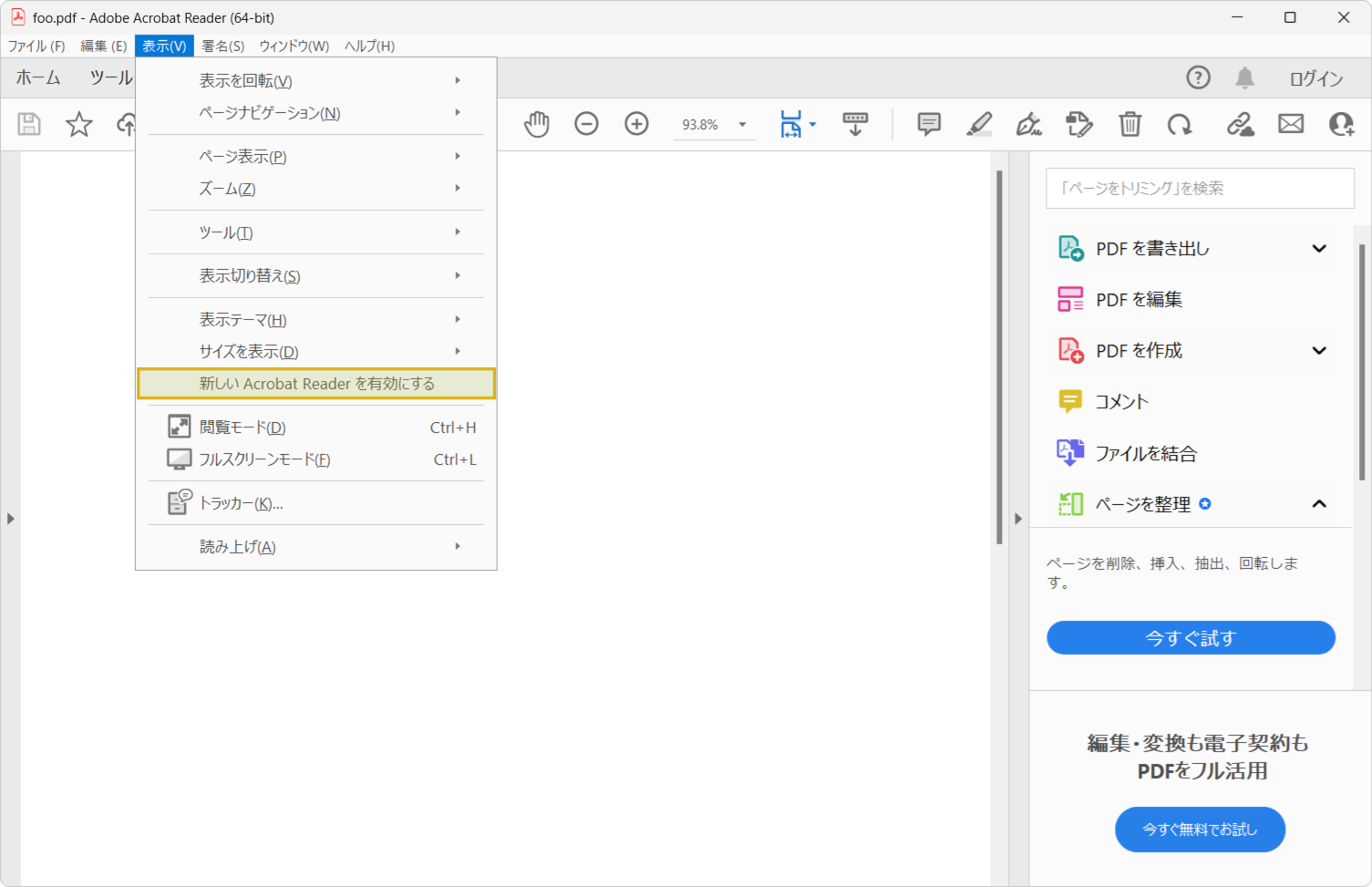The width and height of the screenshot is (1372, 887).
Task: Open the zoom percentage dropdown arrow
Action: click(x=742, y=125)
